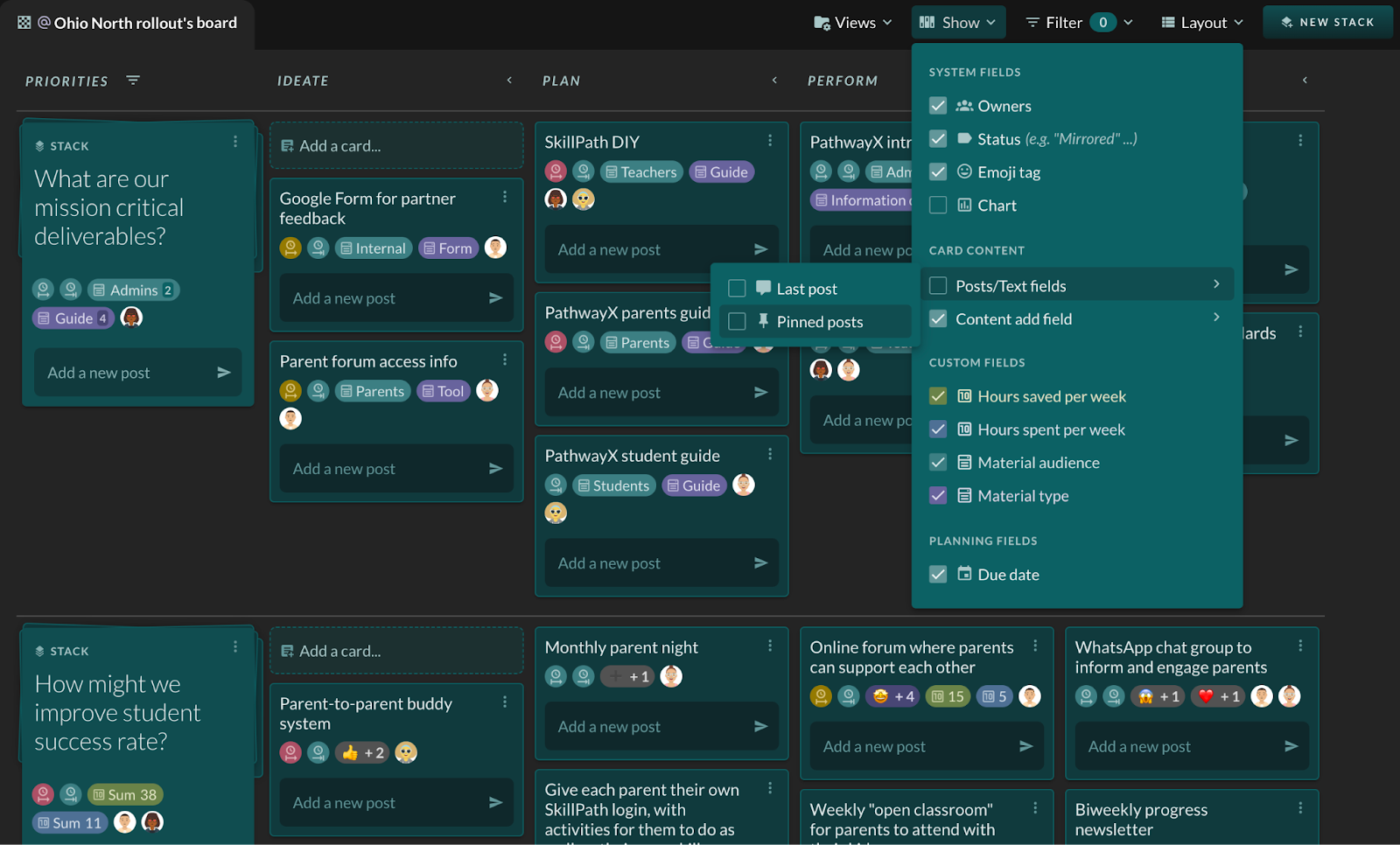
Task: Collapse the Plan column chevron
Action: [774, 80]
